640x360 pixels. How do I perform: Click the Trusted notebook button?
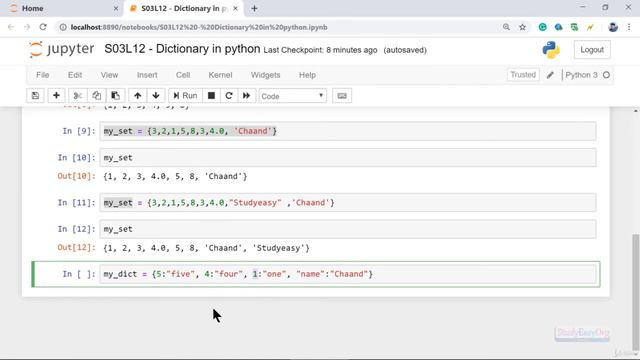click(x=523, y=75)
